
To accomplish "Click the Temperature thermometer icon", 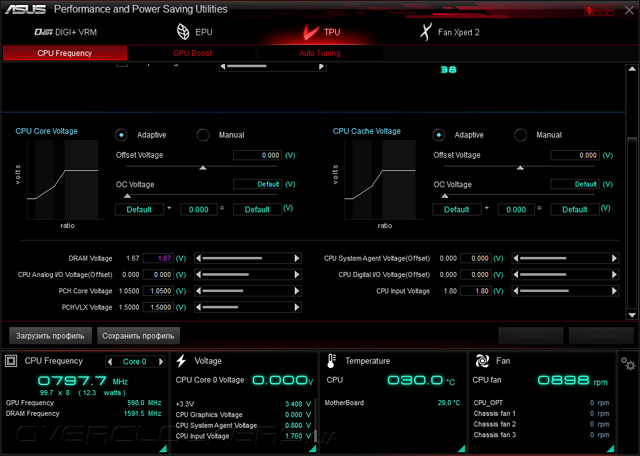I will pyautogui.click(x=331, y=361).
